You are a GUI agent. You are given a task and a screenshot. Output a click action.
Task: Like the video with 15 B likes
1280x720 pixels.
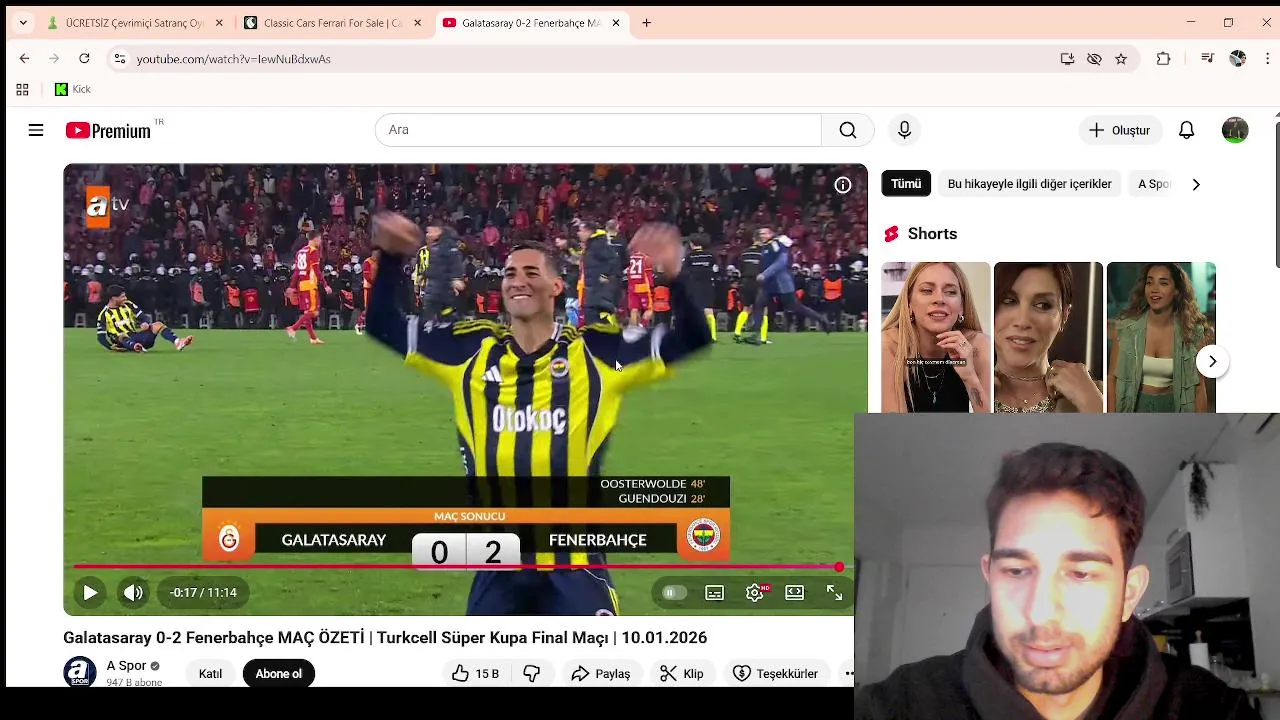(x=476, y=674)
